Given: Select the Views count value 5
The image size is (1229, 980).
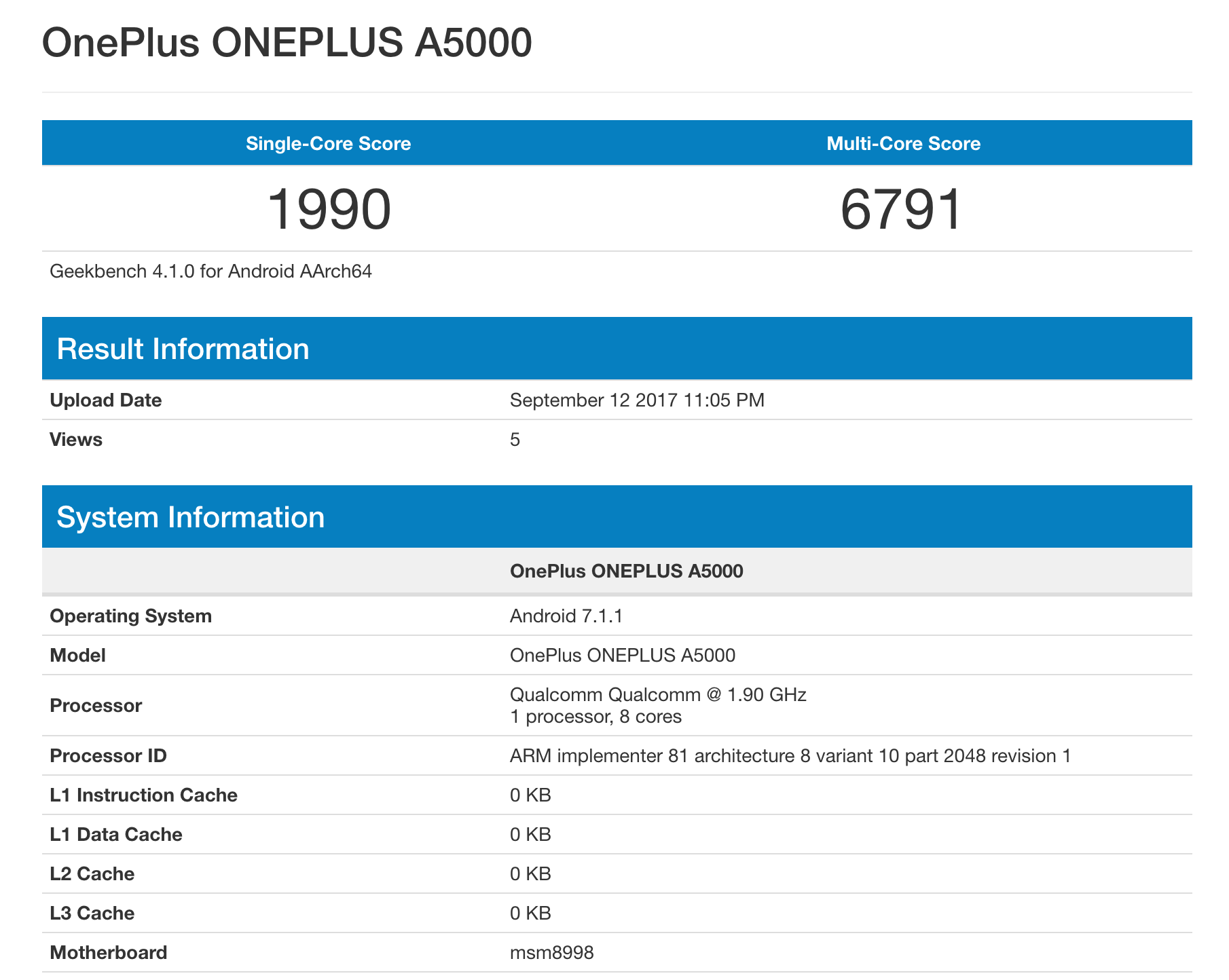Looking at the screenshot, I should [x=515, y=440].
